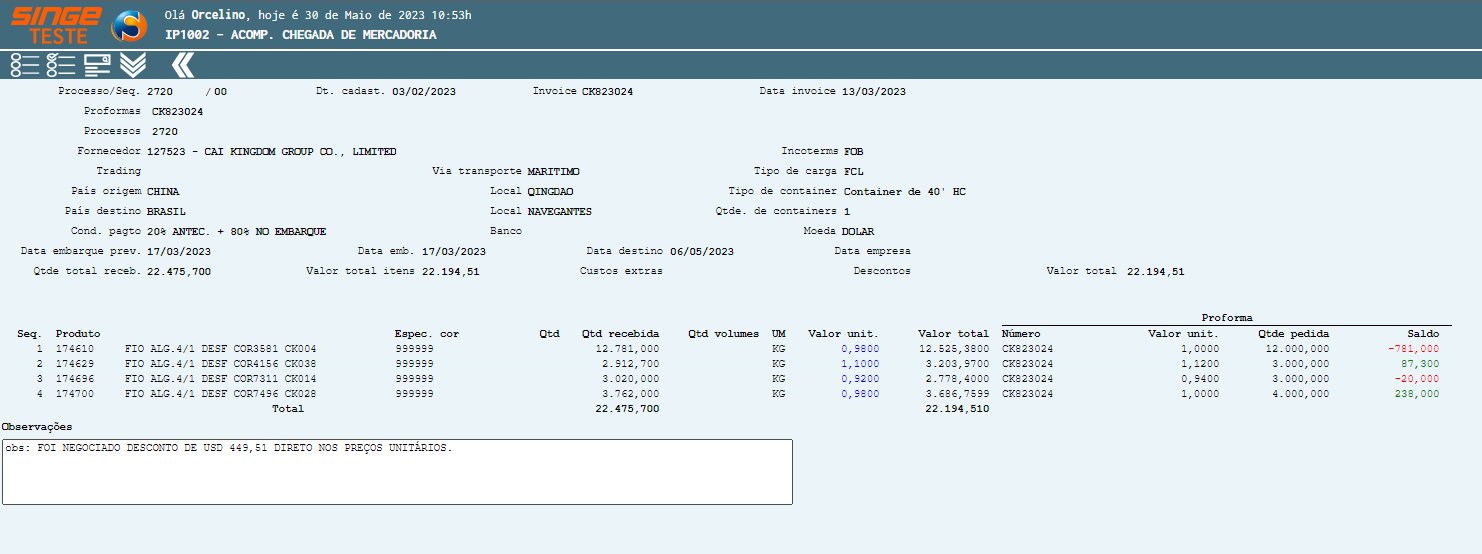Click the red saldo value -781,000

[x=1412, y=349]
